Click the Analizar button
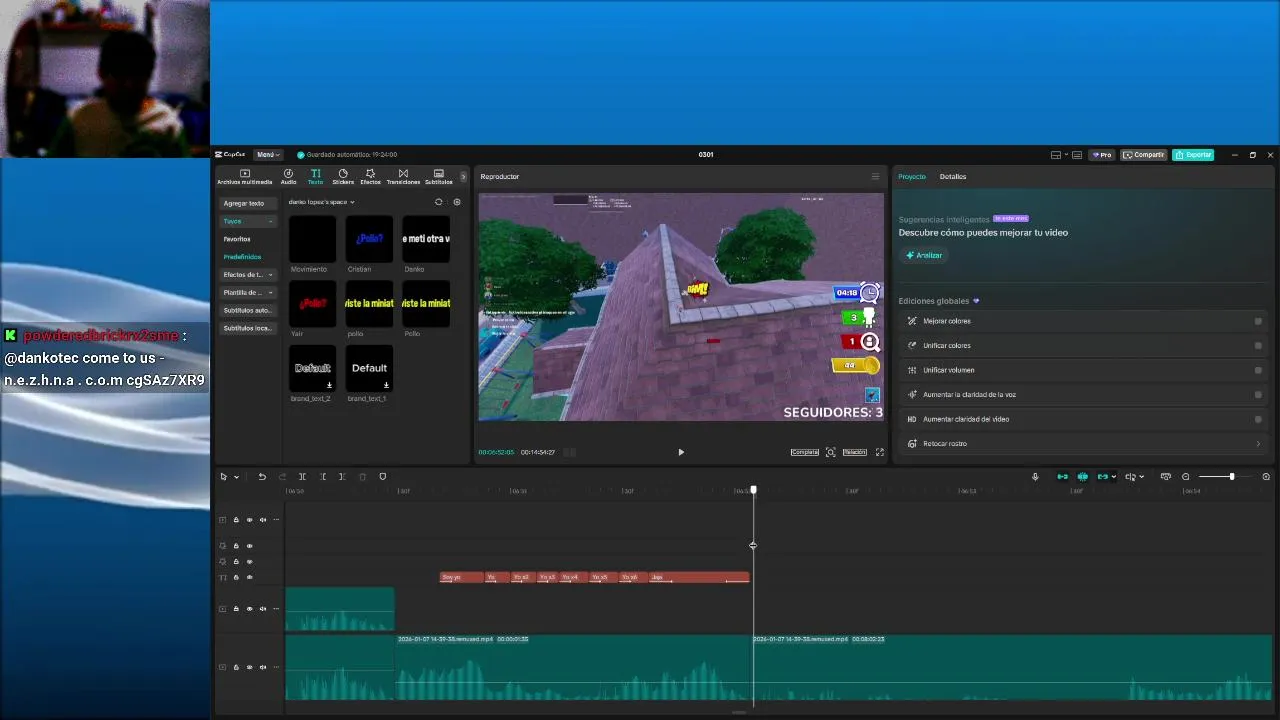This screenshot has width=1280, height=720. click(924, 255)
